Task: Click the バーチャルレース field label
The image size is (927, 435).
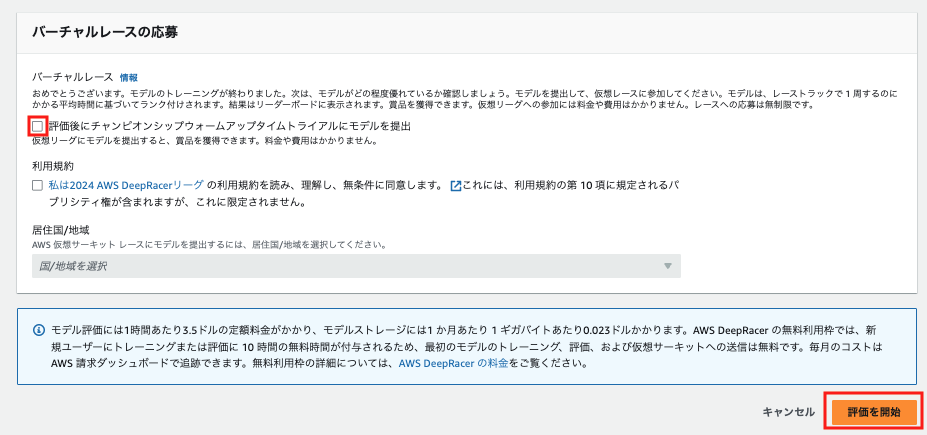Action: (x=73, y=77)
